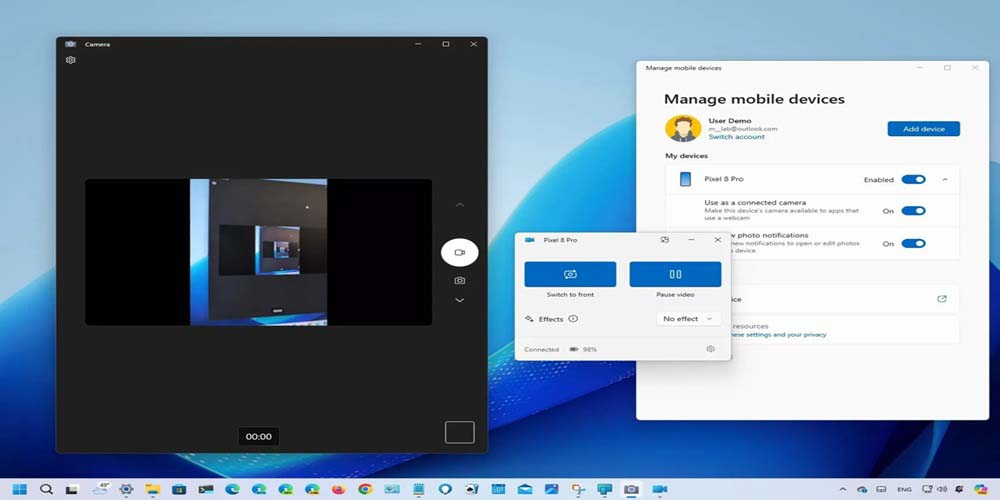
Task: Click the down chevron below the photo button
Action: pos(460,300)
